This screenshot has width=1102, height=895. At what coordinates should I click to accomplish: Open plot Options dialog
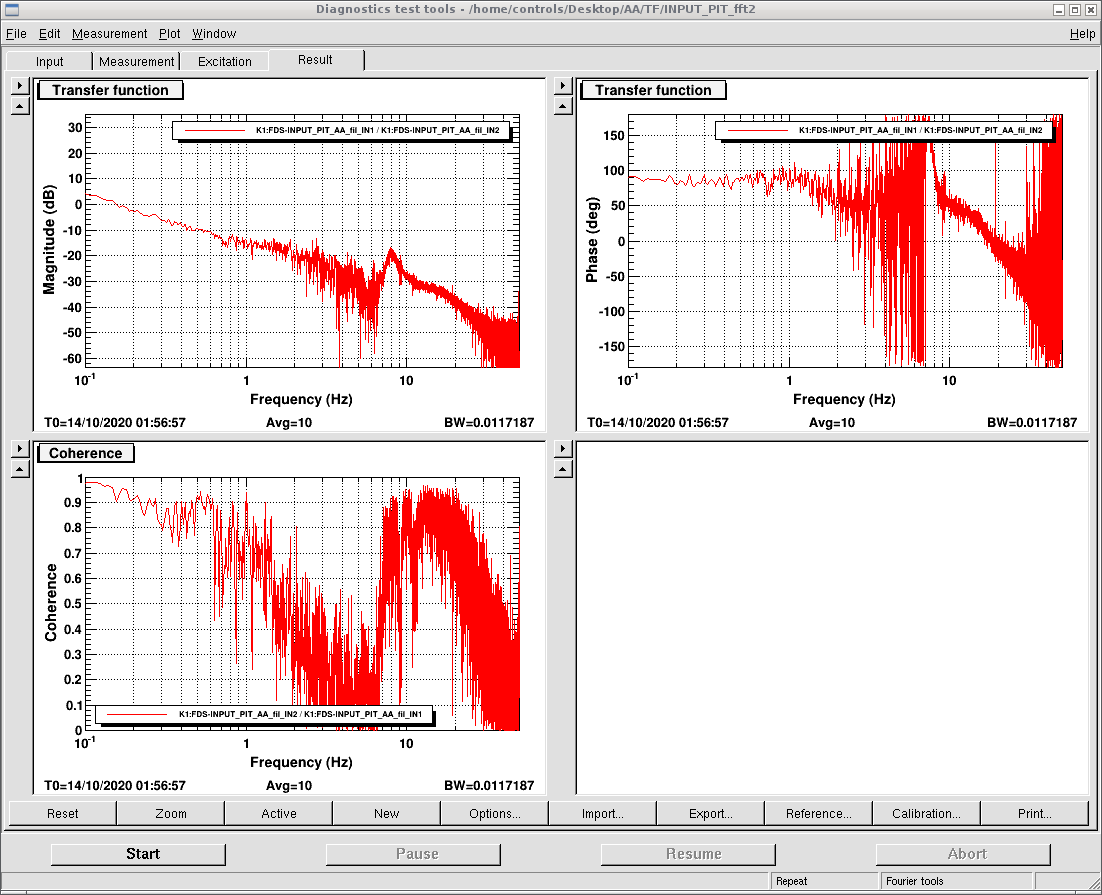495,813
